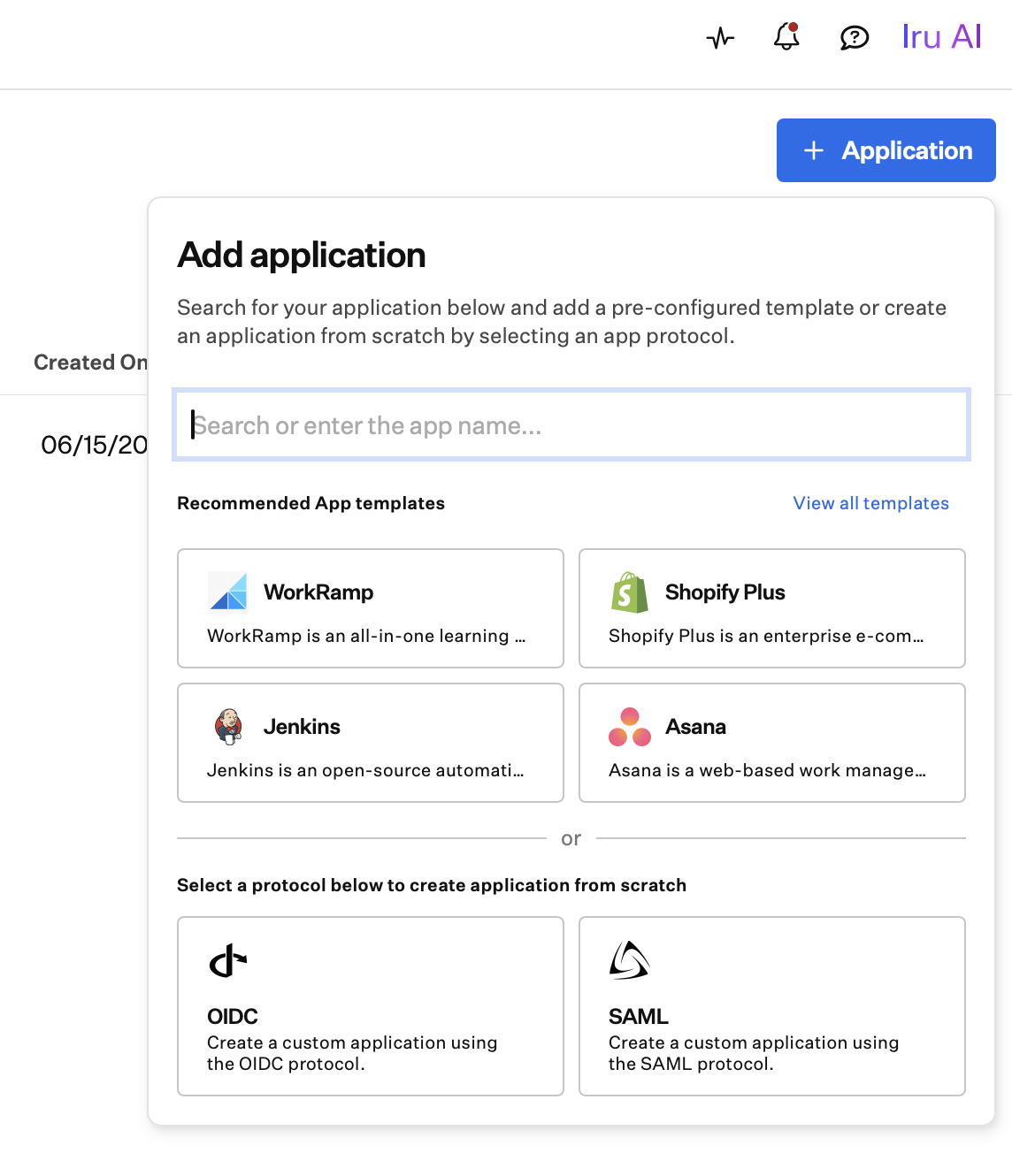The image size is (1012, 1176).
Task: Click the Asana description text
Action: click(x=767, y=770)
